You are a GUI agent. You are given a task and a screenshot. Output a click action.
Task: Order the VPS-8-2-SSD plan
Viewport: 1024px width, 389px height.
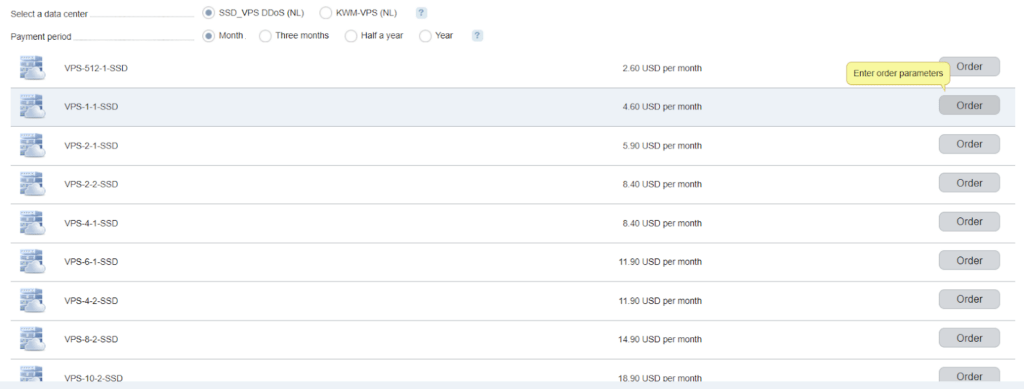[x=969, y=338]
